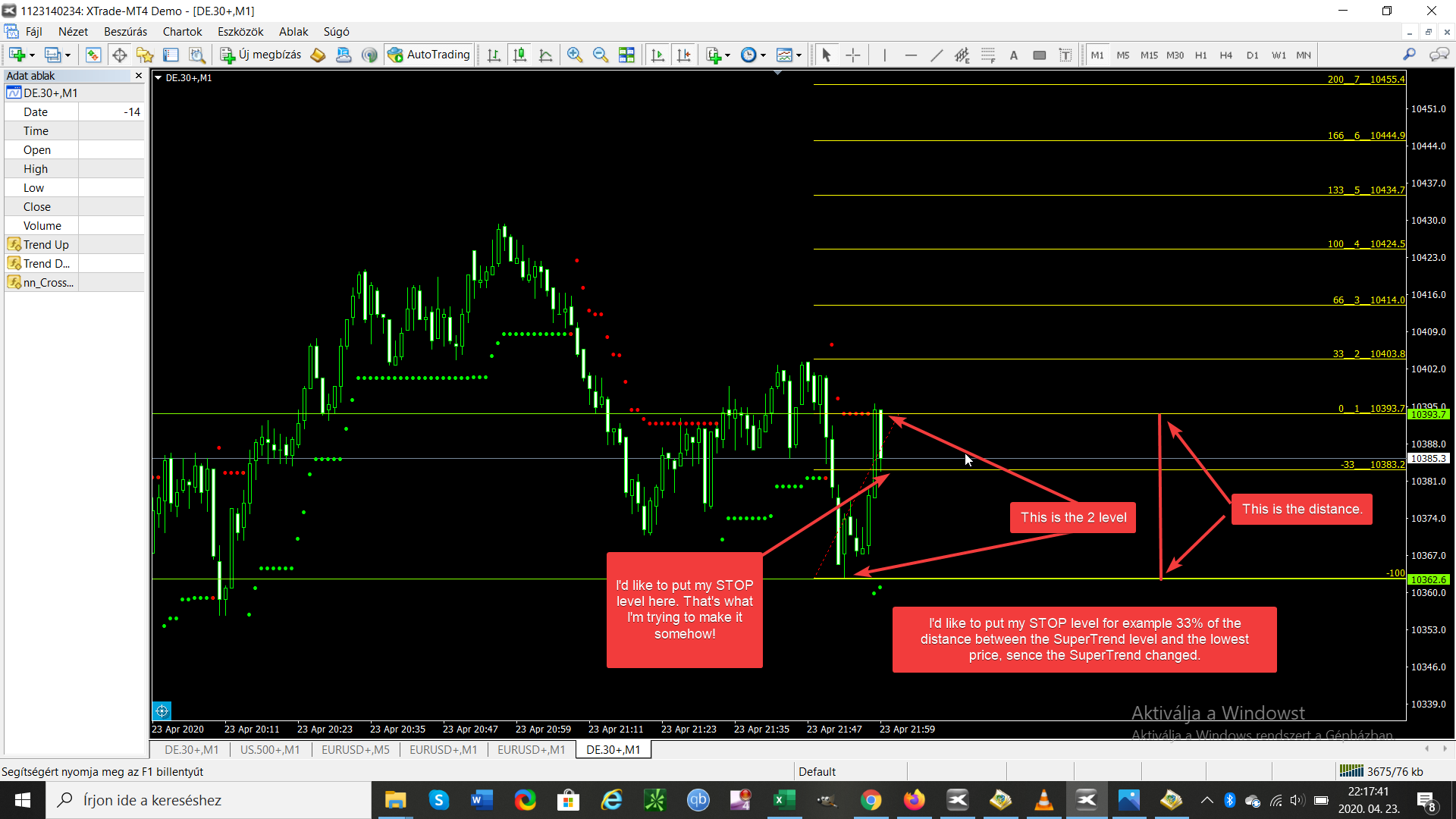Set chart period to D1
1456x819 pixels.
coord(1253,55)
